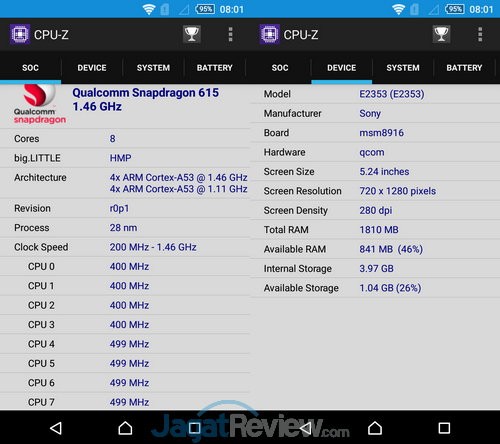Open trophy icon in left CPU-Z screen
Screen dimensions: 500x444
pyautogui.click(x=192, y=34)
